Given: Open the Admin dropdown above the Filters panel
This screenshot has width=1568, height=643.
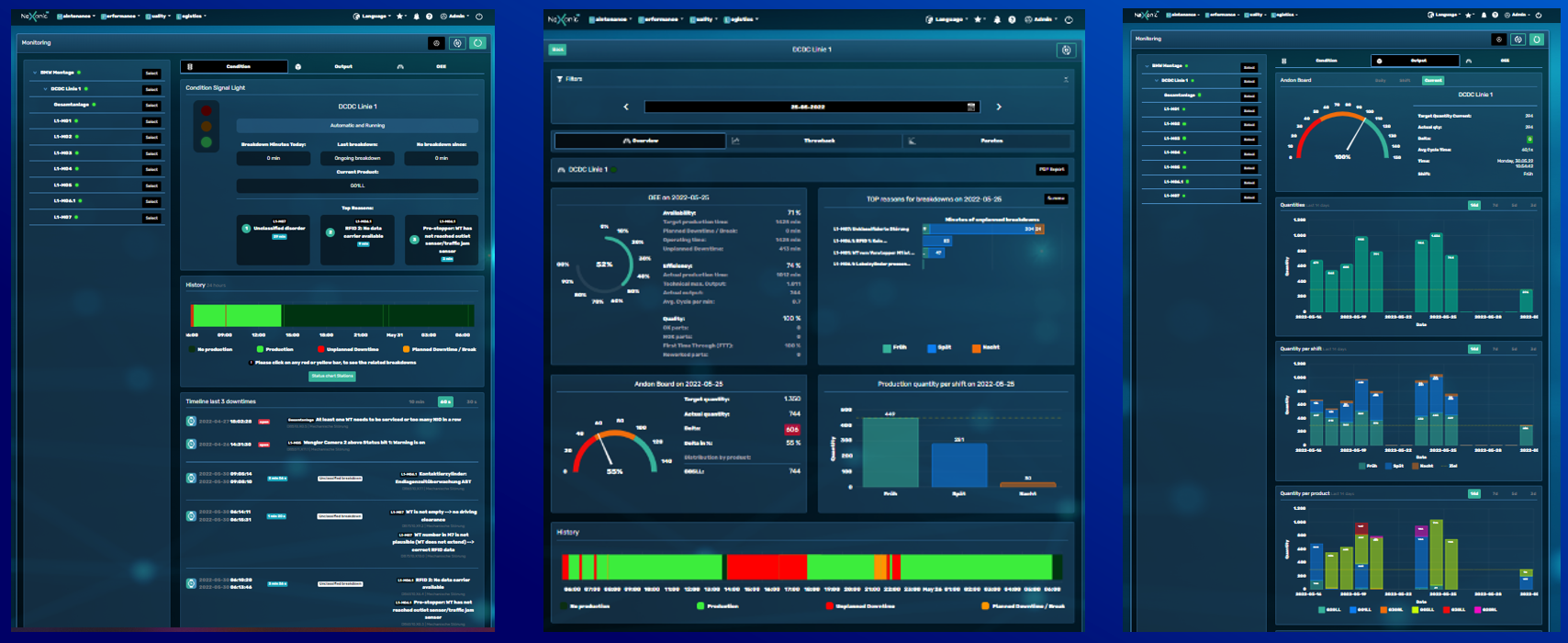Looking at the screenshot, I should [1043, 19].
